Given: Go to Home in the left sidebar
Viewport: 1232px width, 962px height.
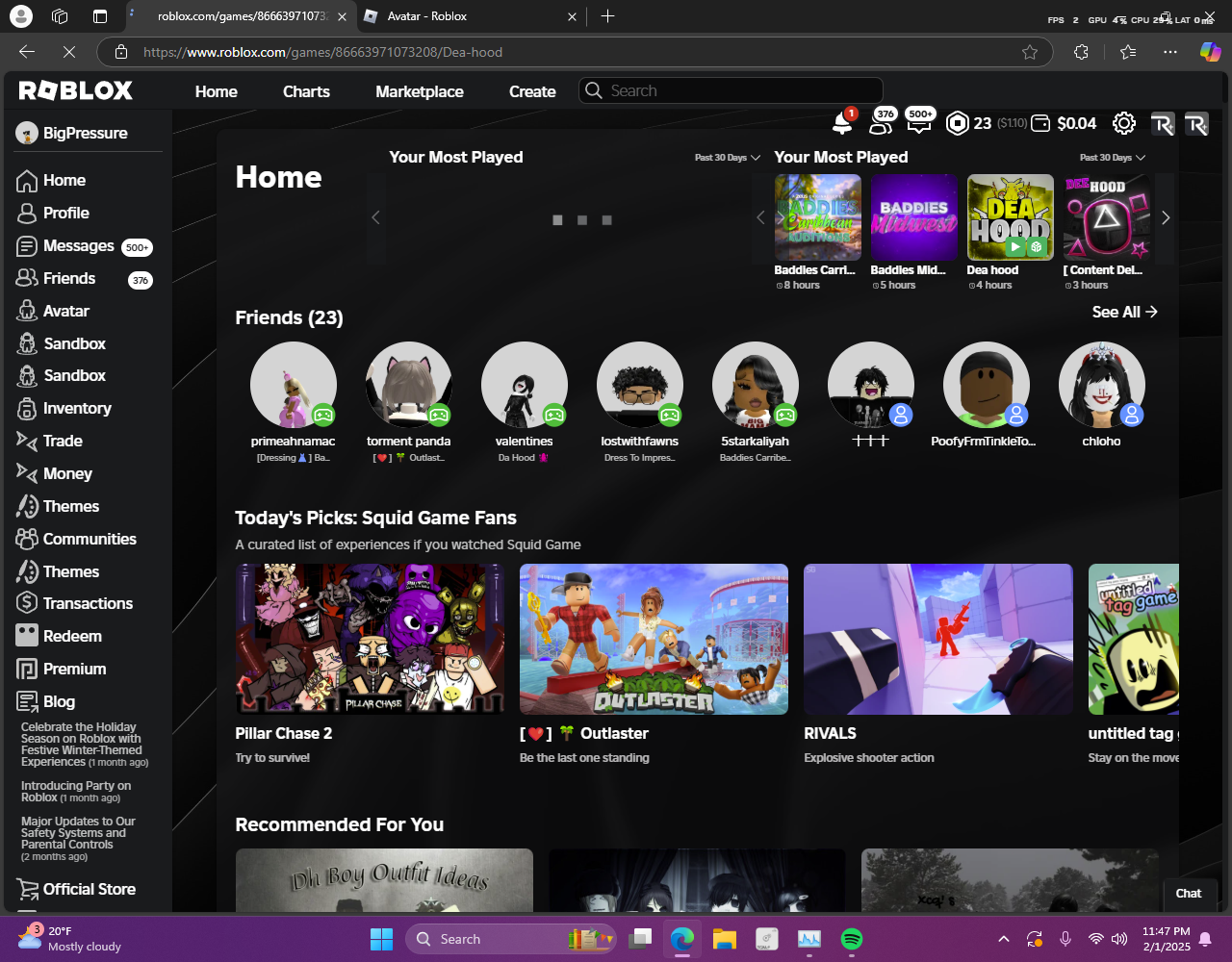Looking at the screenshot, I should [64, 181].
